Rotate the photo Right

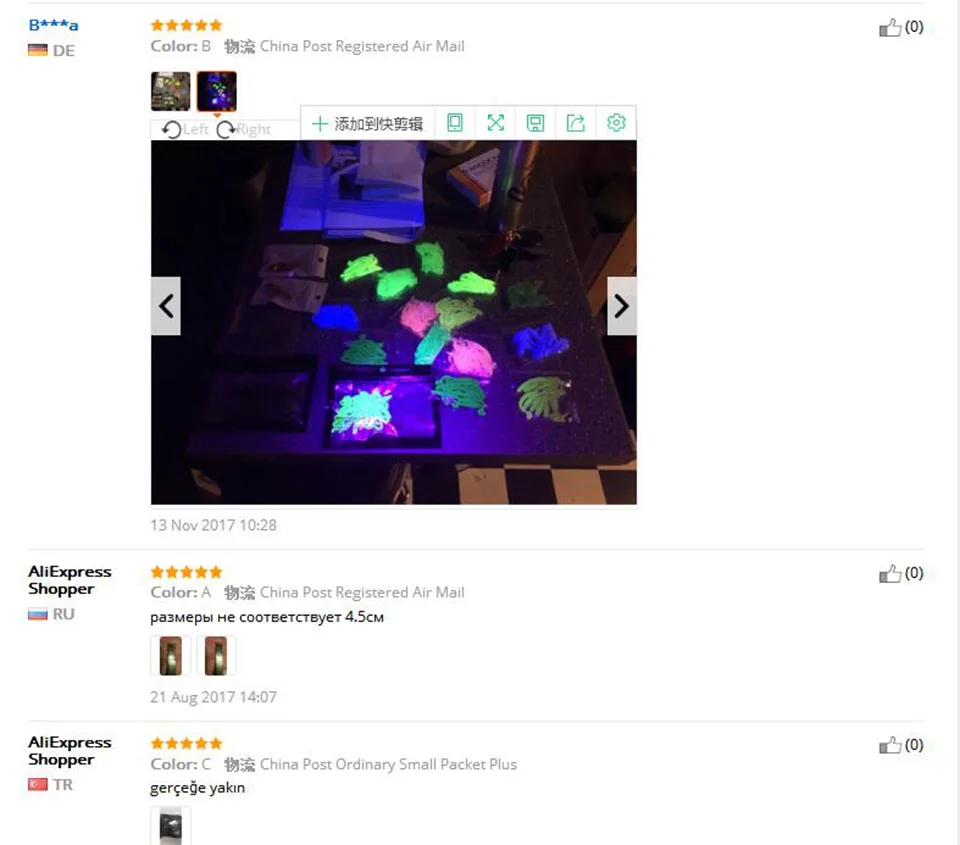click(244, 129)
